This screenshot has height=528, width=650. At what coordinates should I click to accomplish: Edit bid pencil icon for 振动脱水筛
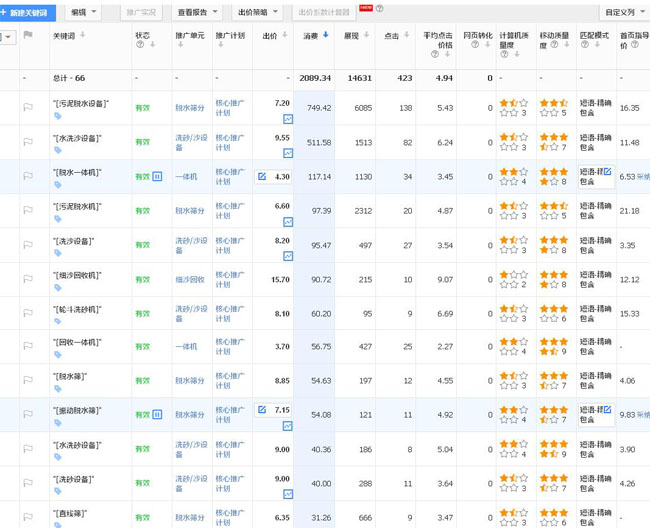pyautogui.click(x=262, y=410)
